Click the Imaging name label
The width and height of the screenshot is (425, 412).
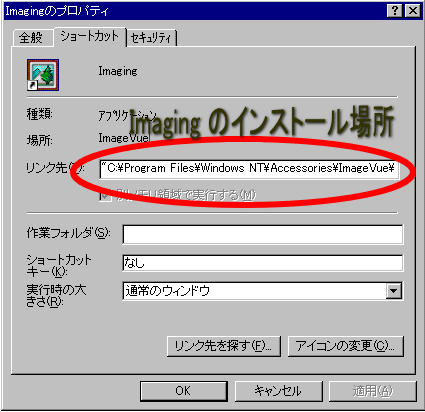pos(118,71)
